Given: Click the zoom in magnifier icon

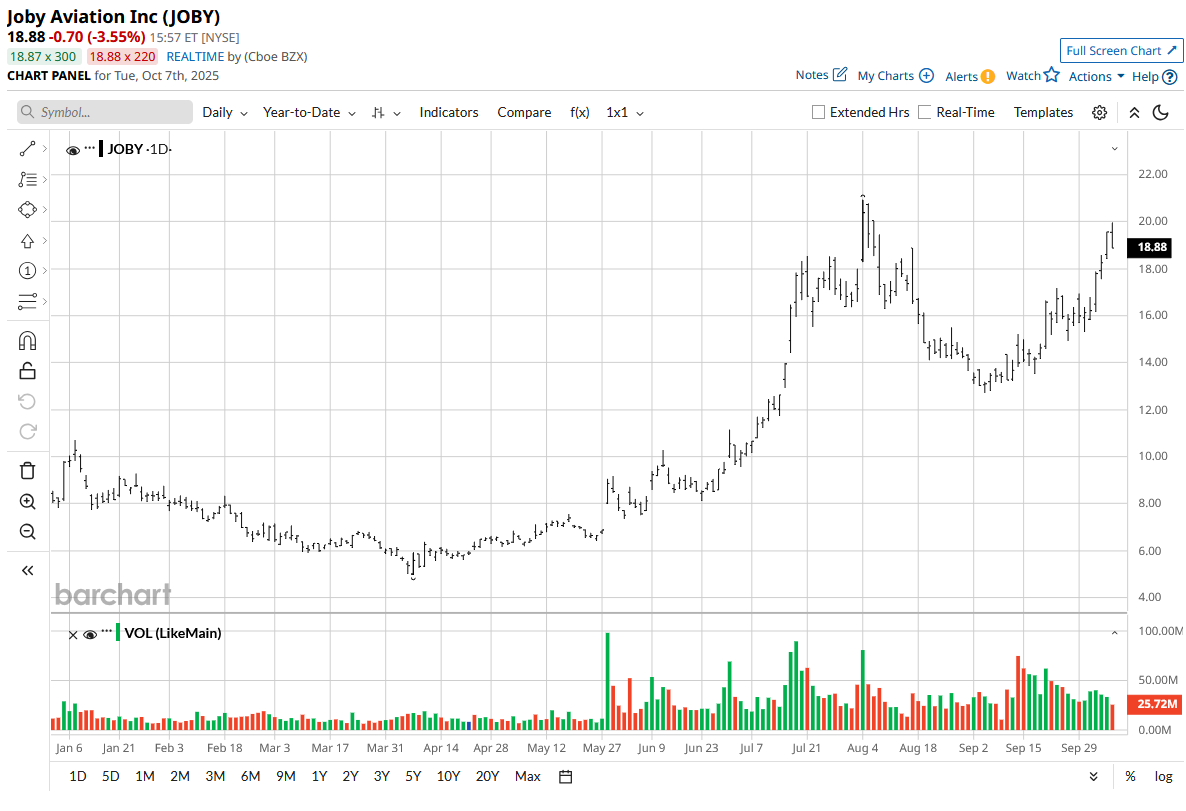Looking at the screenshot, I should [27, 502].
